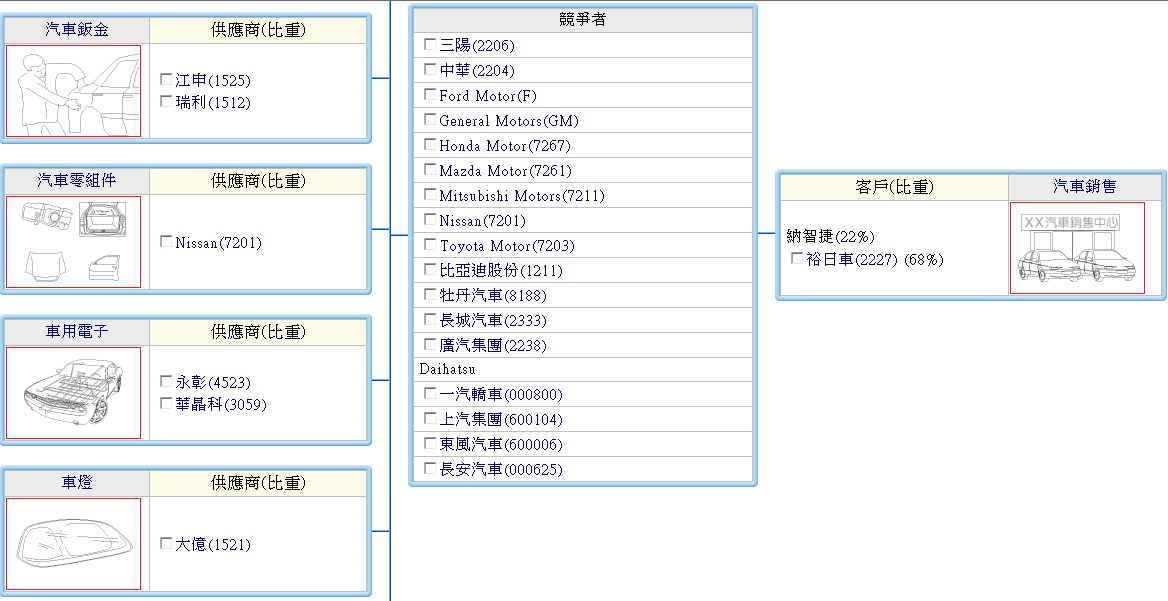The width and height of the screenshot is (1168, 601).
Task: Open the 三陽(2206) competitor link
Action: point(477,45)
